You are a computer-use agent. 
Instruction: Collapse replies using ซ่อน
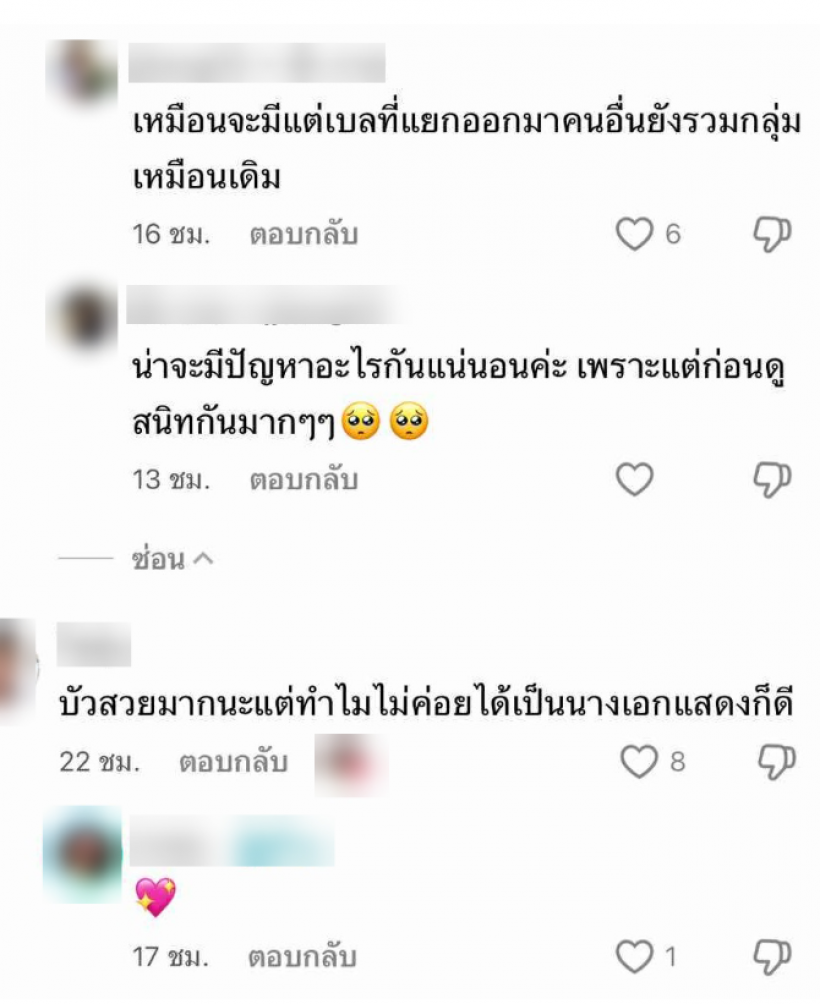(x=158, y=559)
